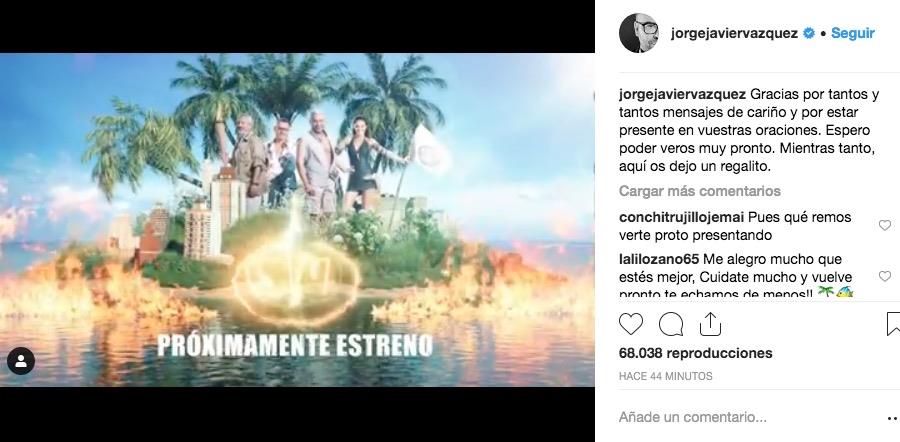Open comments with the speech bubble icon
Image resolution: width=900 pixels, height=442 pixels.
click(670, 324)
